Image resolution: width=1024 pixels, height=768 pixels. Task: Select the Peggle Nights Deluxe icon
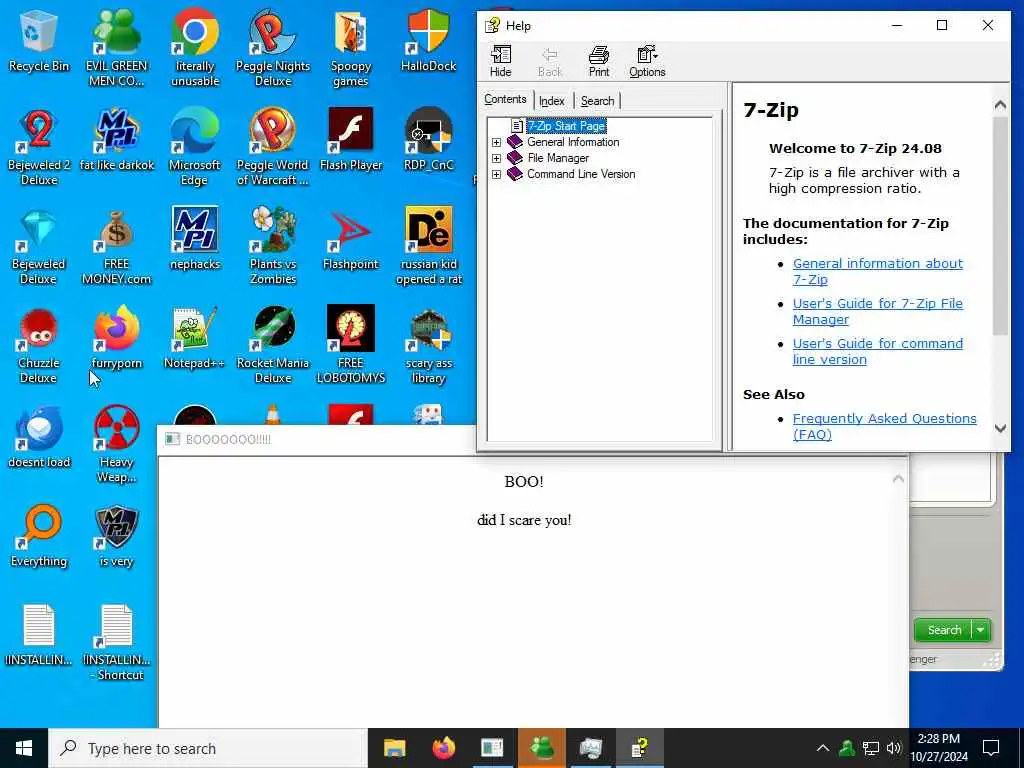point(273,47)
